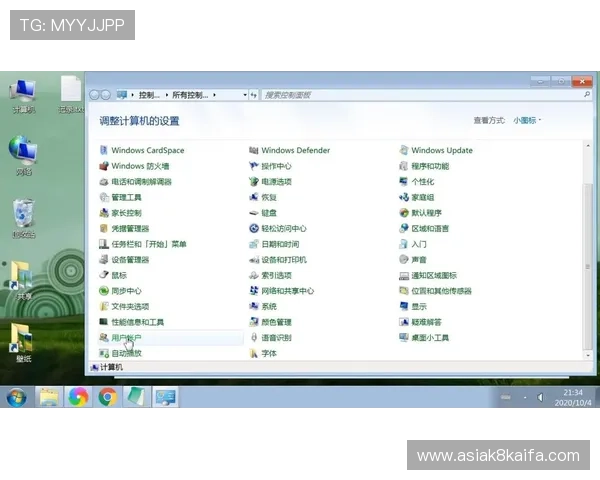The height and width of the screenshot is (480, 600).
Task: Open 凭据管理器 icon
Action: [103, 229]
